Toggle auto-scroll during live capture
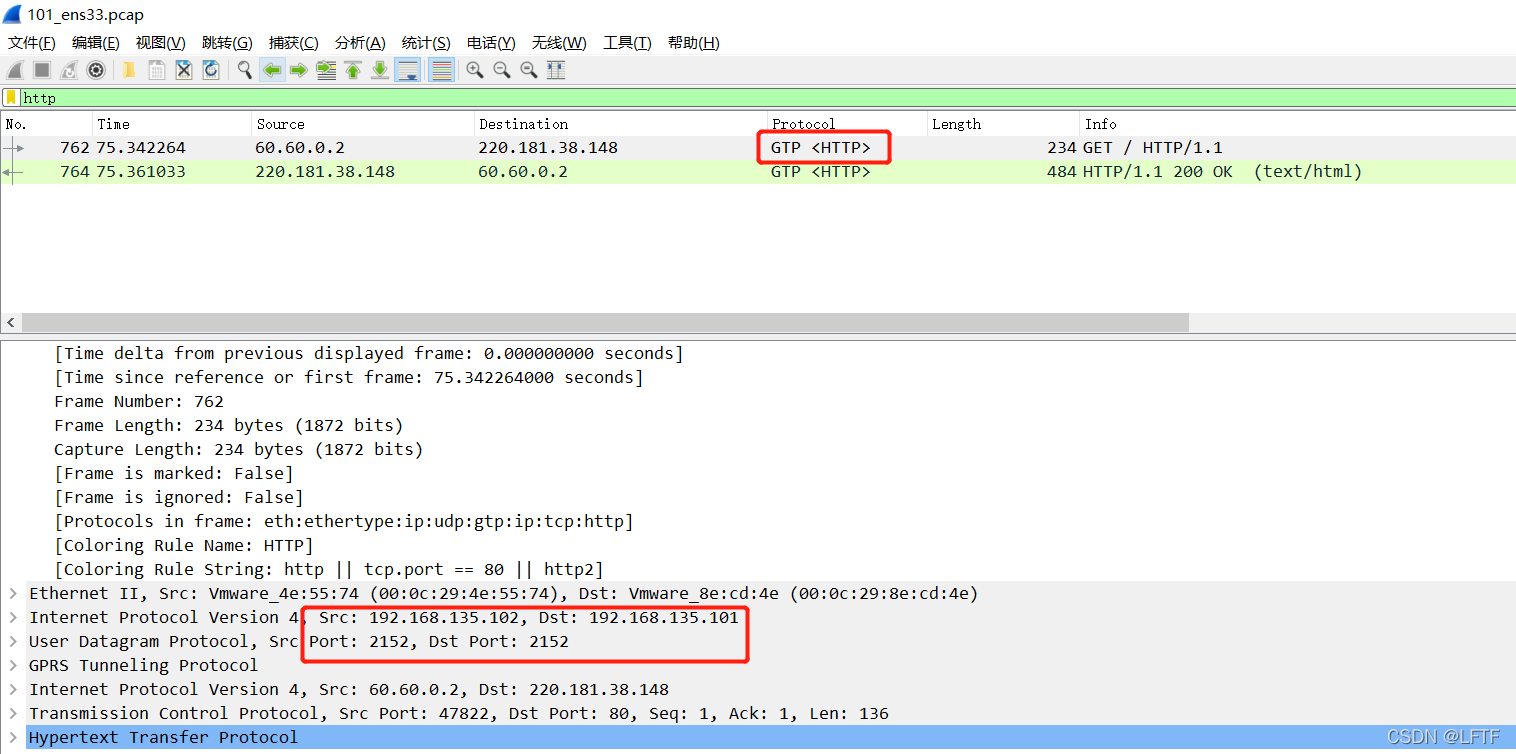This screenshot has width=1516, height=754. pyautogui.click(x=407, y=70)
